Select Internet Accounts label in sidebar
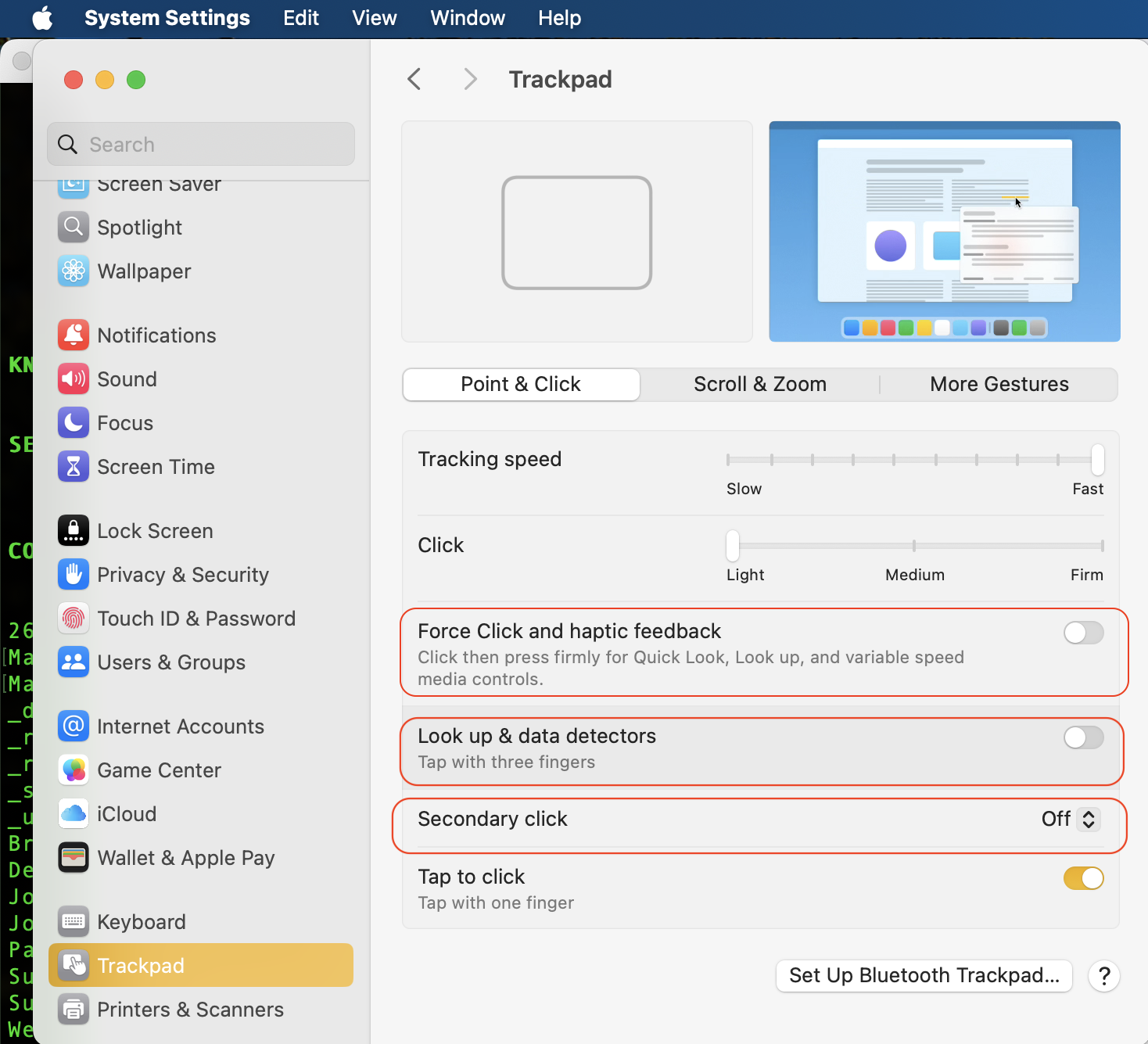Viewport: 1148px width, 1044px height. pos(181,726)
